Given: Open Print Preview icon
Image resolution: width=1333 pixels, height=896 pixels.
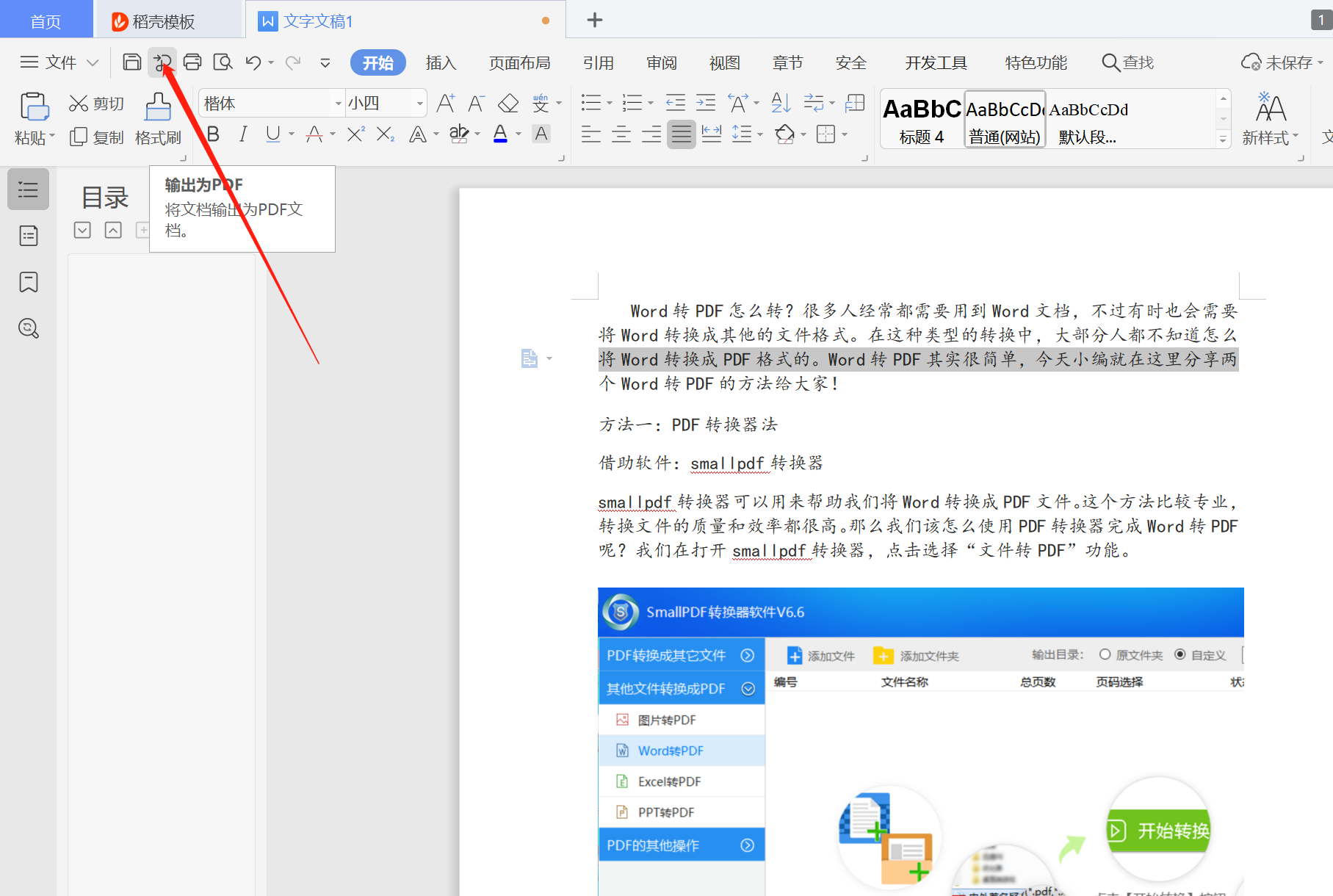Looking at the screenshot, I should [223, 62].
